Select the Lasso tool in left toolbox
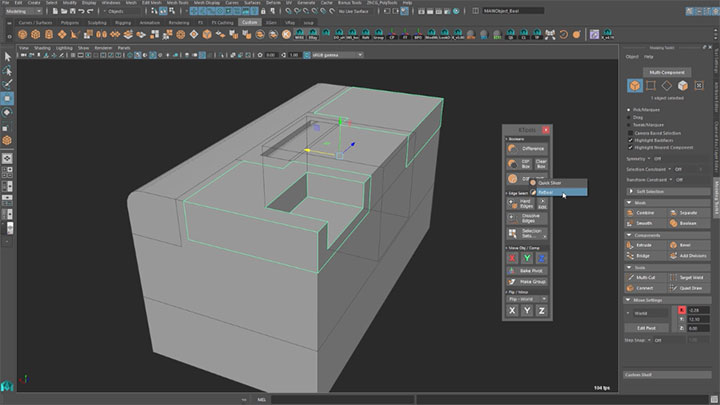Viewport: 720px width, 405px height. click(x=7, y=71)
